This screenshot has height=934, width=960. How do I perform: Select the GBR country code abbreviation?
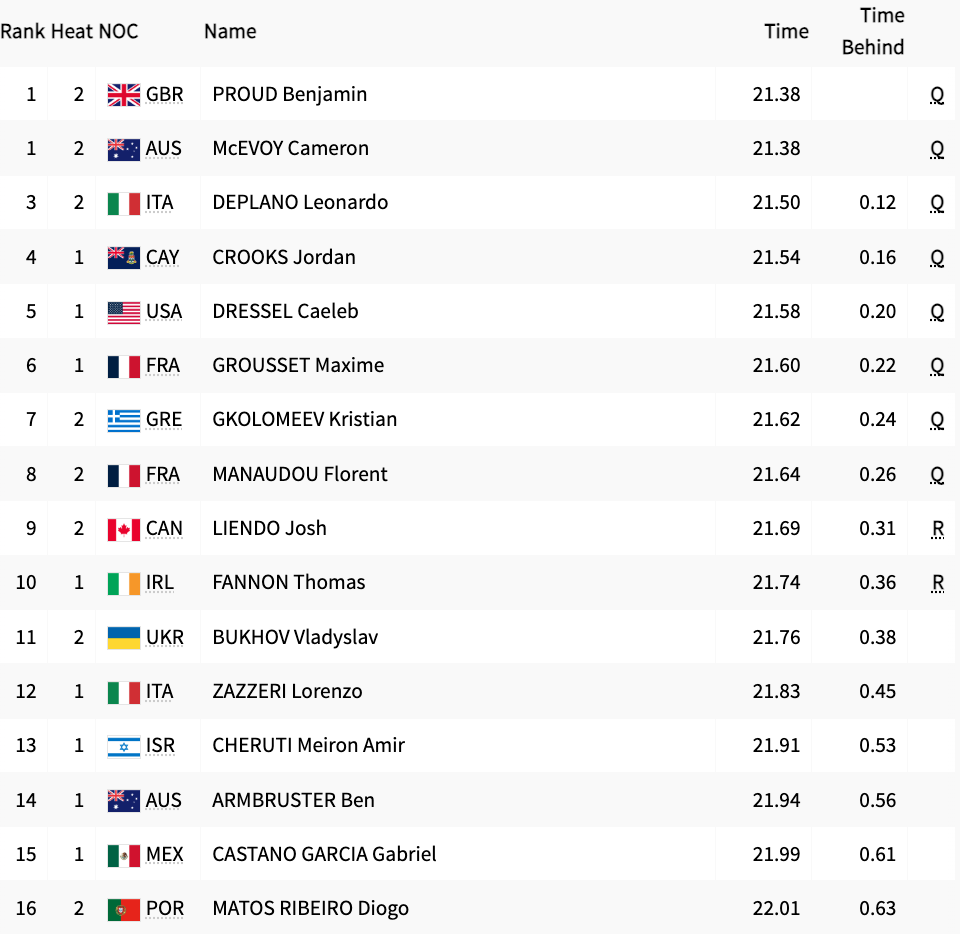tap(165, 95)
